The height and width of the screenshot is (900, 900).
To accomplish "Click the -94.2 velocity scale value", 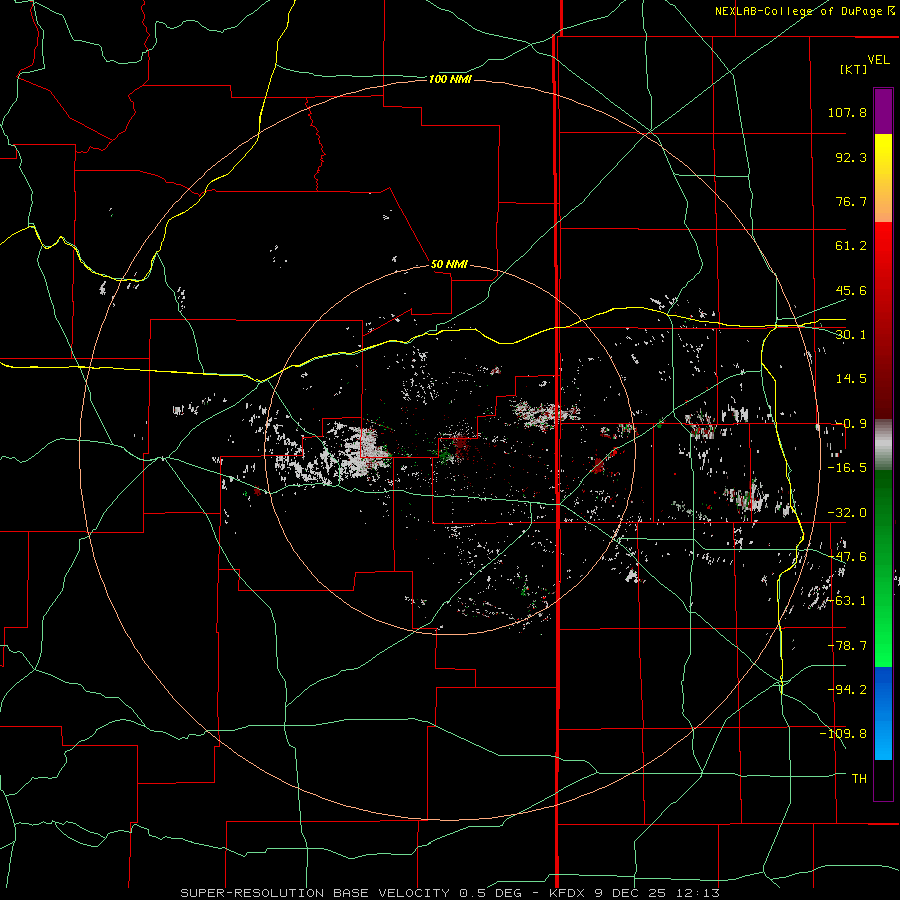I will click(x=847, y=690).
